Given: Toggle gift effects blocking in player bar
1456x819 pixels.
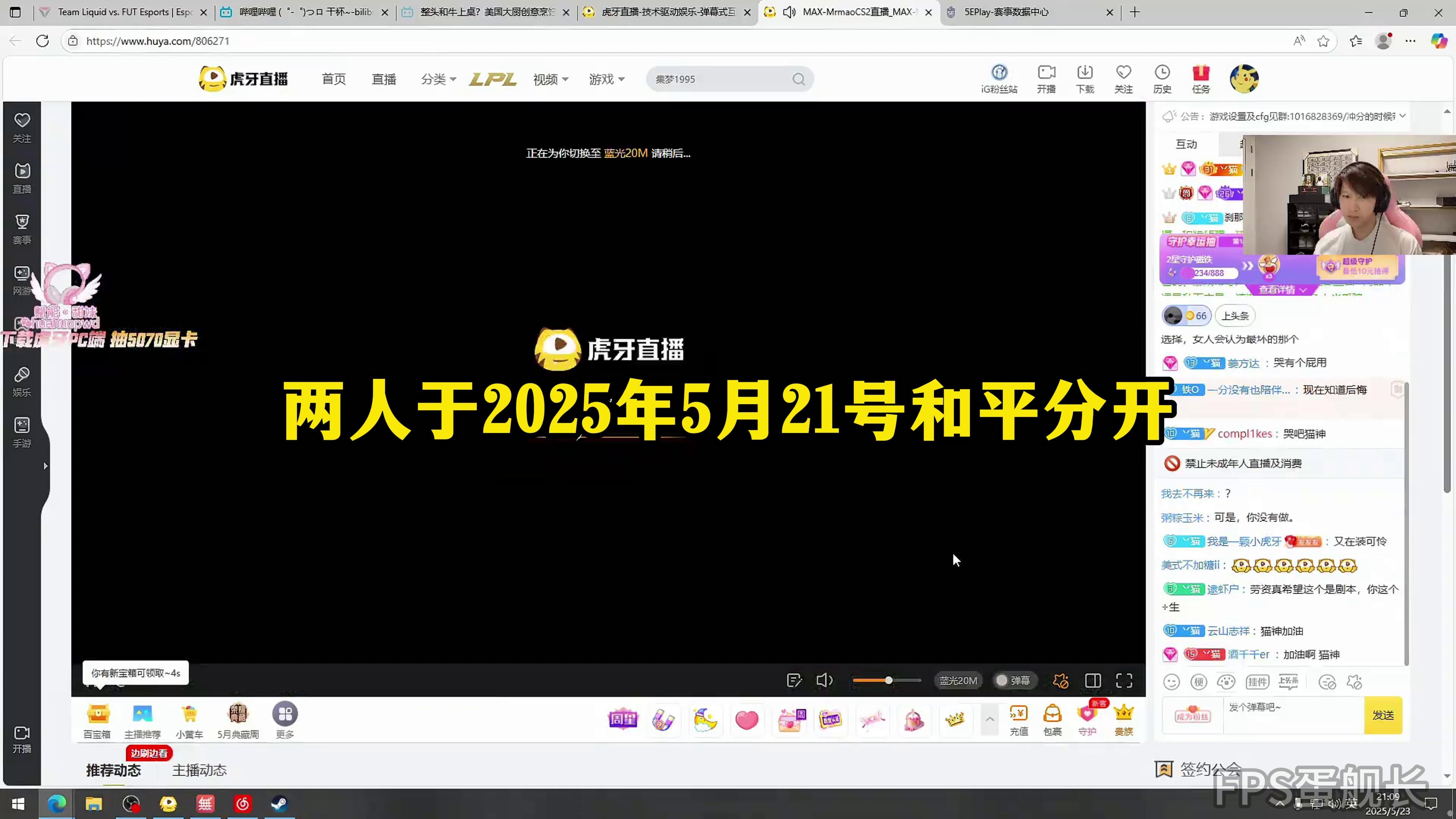Looking at the screenshot, I should (1061, 681).
